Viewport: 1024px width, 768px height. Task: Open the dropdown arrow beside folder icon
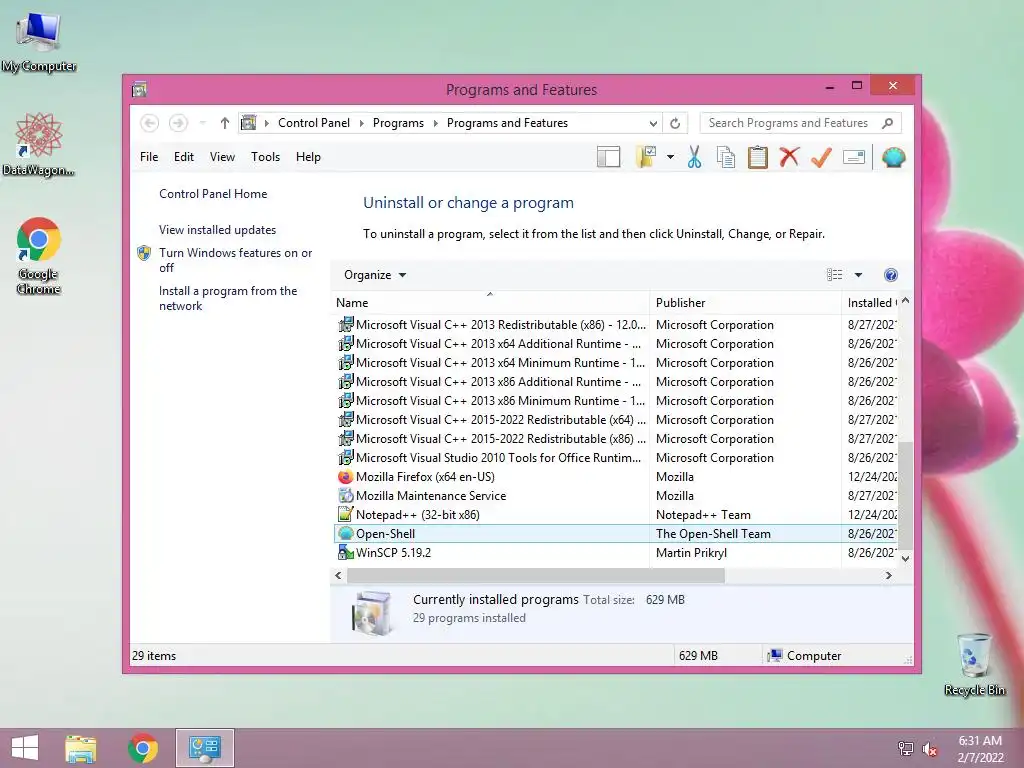click(670, 157)
